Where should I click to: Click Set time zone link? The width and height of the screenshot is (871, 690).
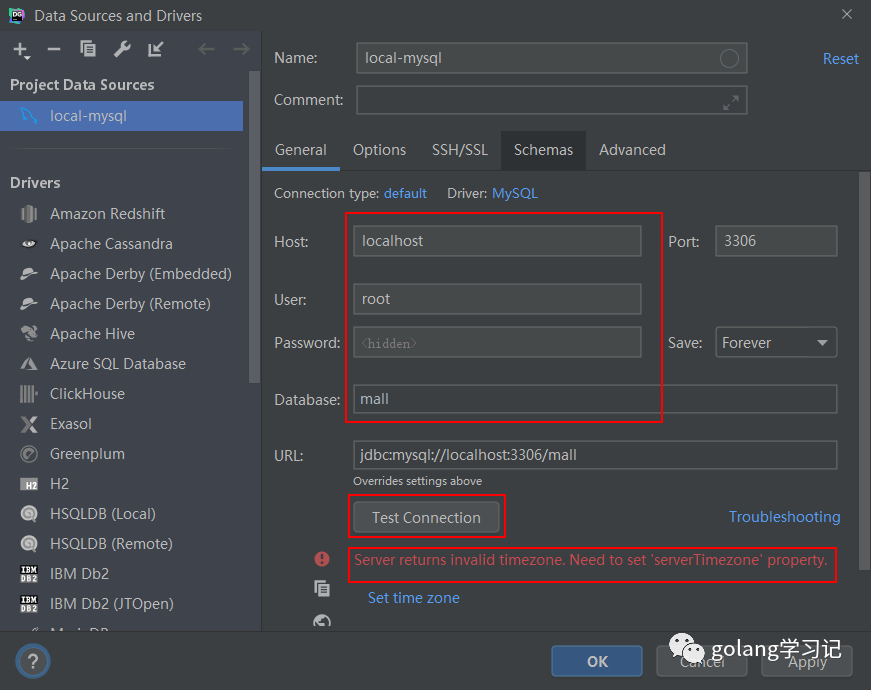click(413, 598)
